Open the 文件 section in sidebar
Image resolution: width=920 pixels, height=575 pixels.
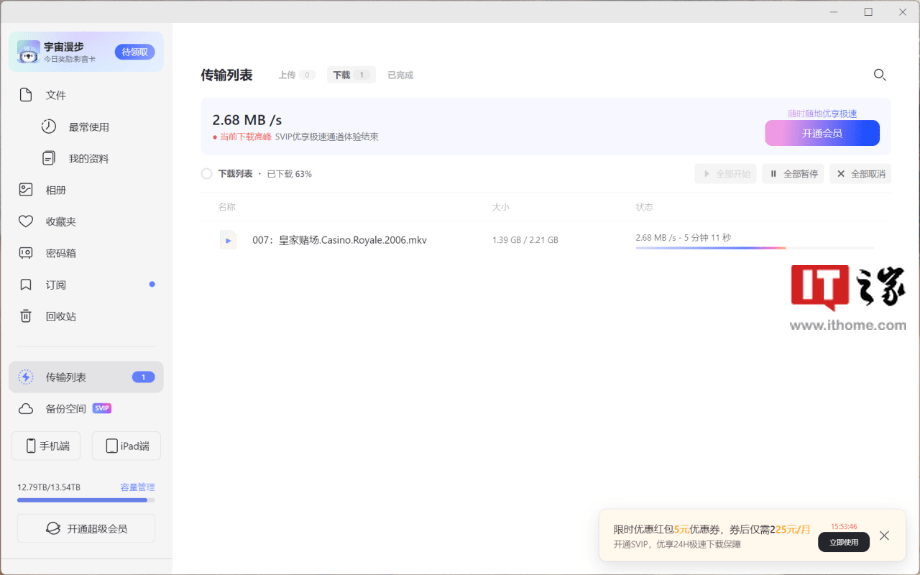point(55,95)
